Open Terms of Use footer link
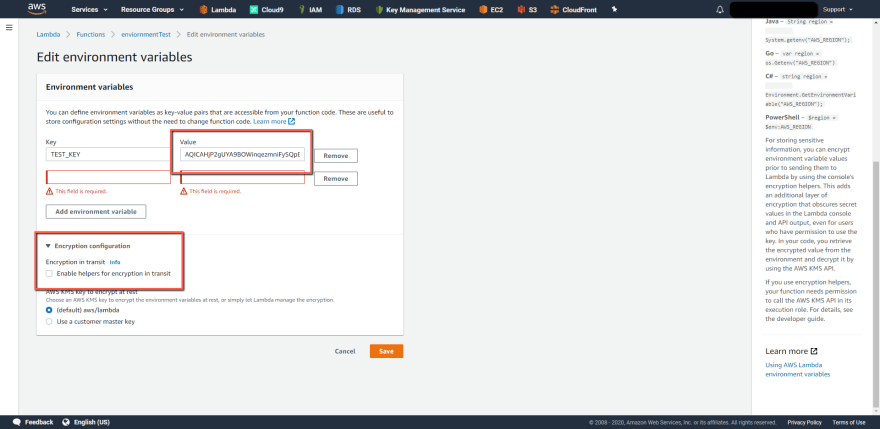The width and height of the screenshot is (880, 429). point(849,422)
